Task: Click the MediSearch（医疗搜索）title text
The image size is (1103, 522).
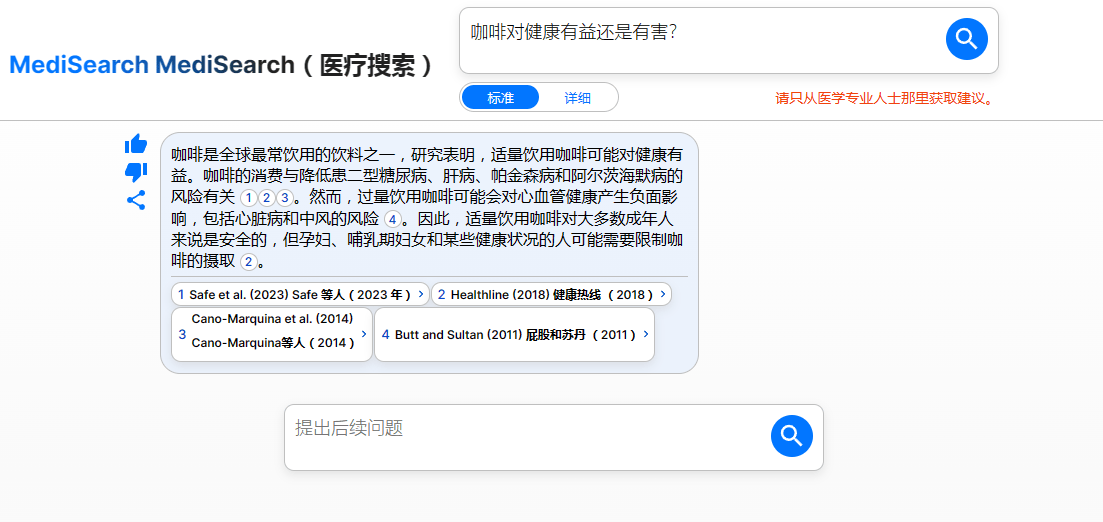Action: (x=295, y=65)
